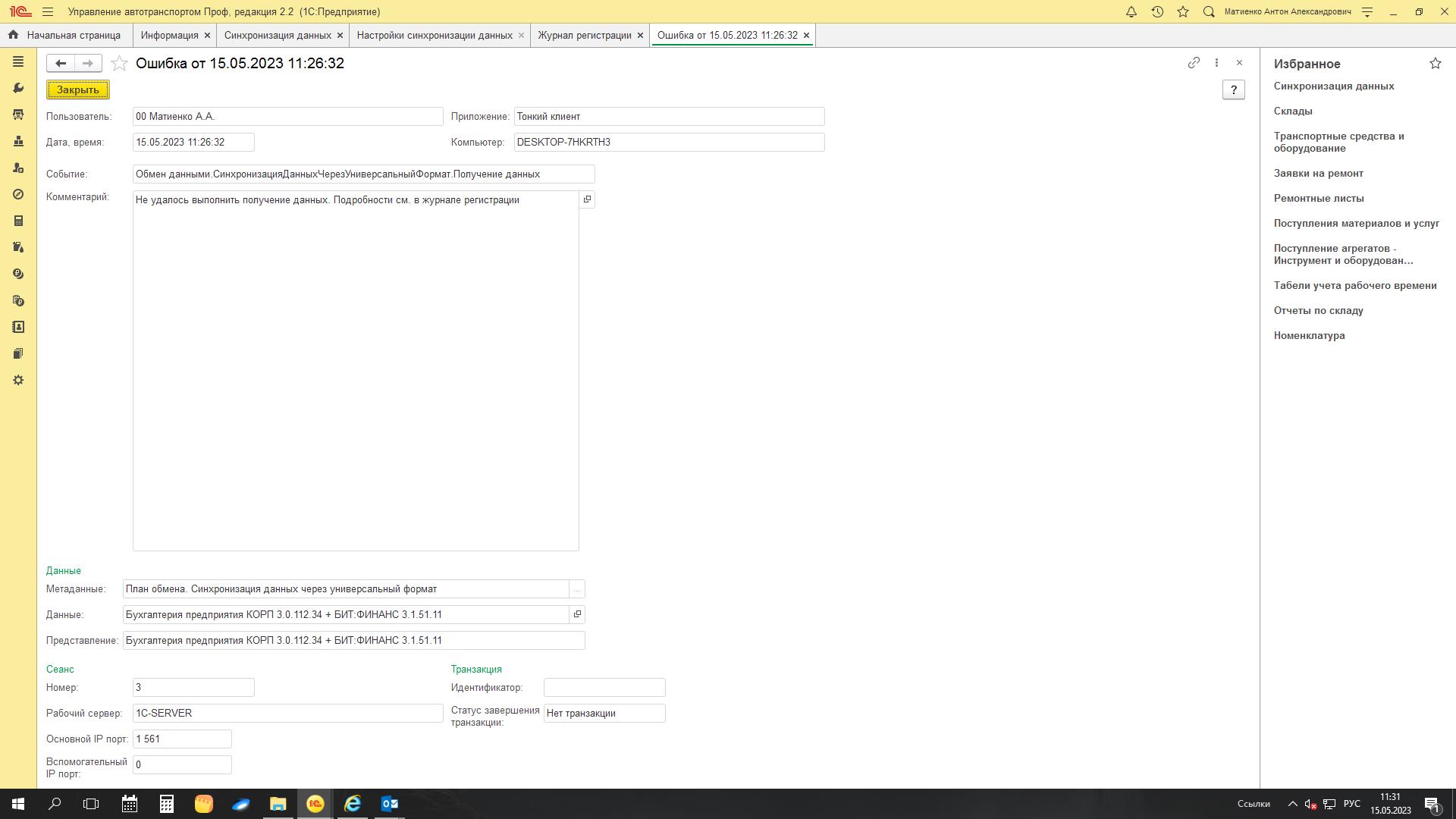The image size is (1456, 819).
Task: Open Outlook in the taskbar
Action: click(390, 804)
